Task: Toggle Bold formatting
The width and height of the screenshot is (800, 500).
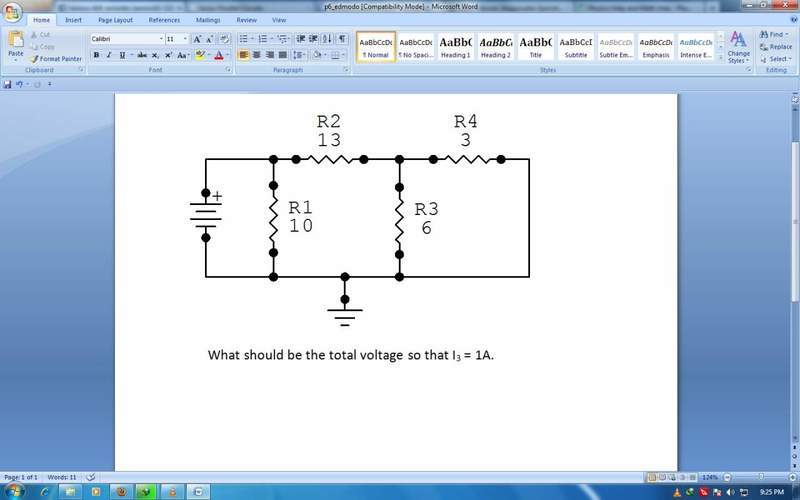Action: (96, 55)
